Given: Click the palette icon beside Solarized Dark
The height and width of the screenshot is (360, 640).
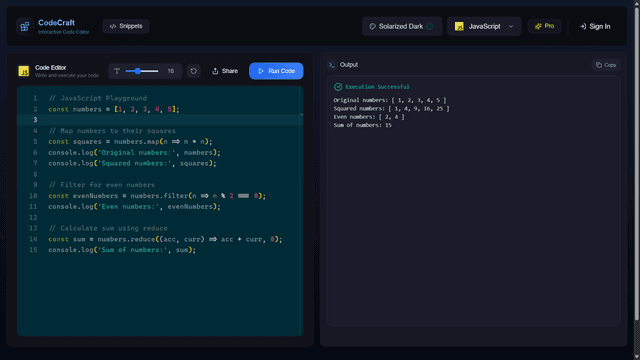Looking at the screenshot, I should click(372, 27).
